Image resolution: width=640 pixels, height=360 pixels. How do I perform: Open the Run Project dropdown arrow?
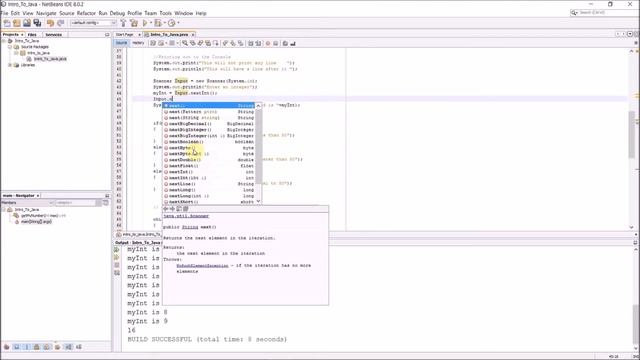pos(151,23)
